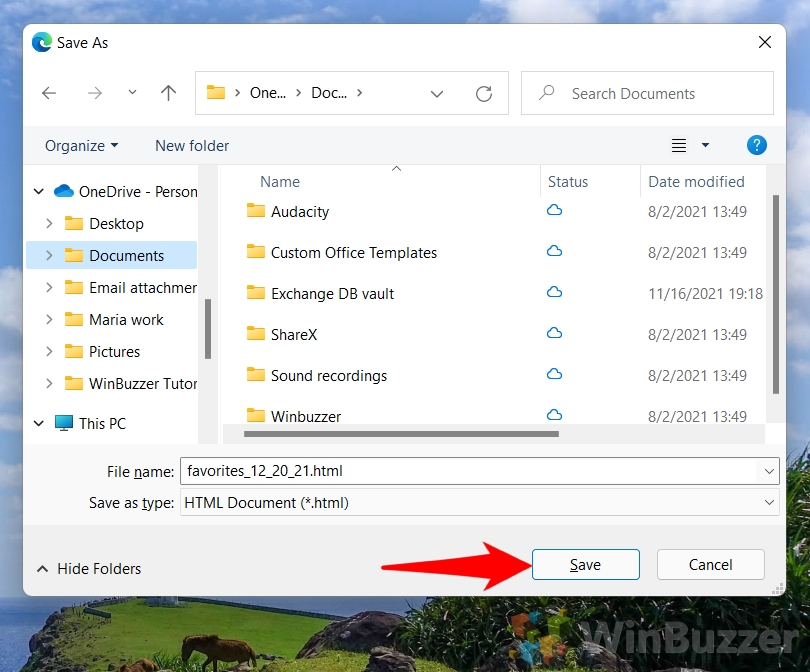Image resolution: width=810 pixels, height=672 pixels.
Task: Click cloud status icon for ShareX
Action: tap(554, 333)
